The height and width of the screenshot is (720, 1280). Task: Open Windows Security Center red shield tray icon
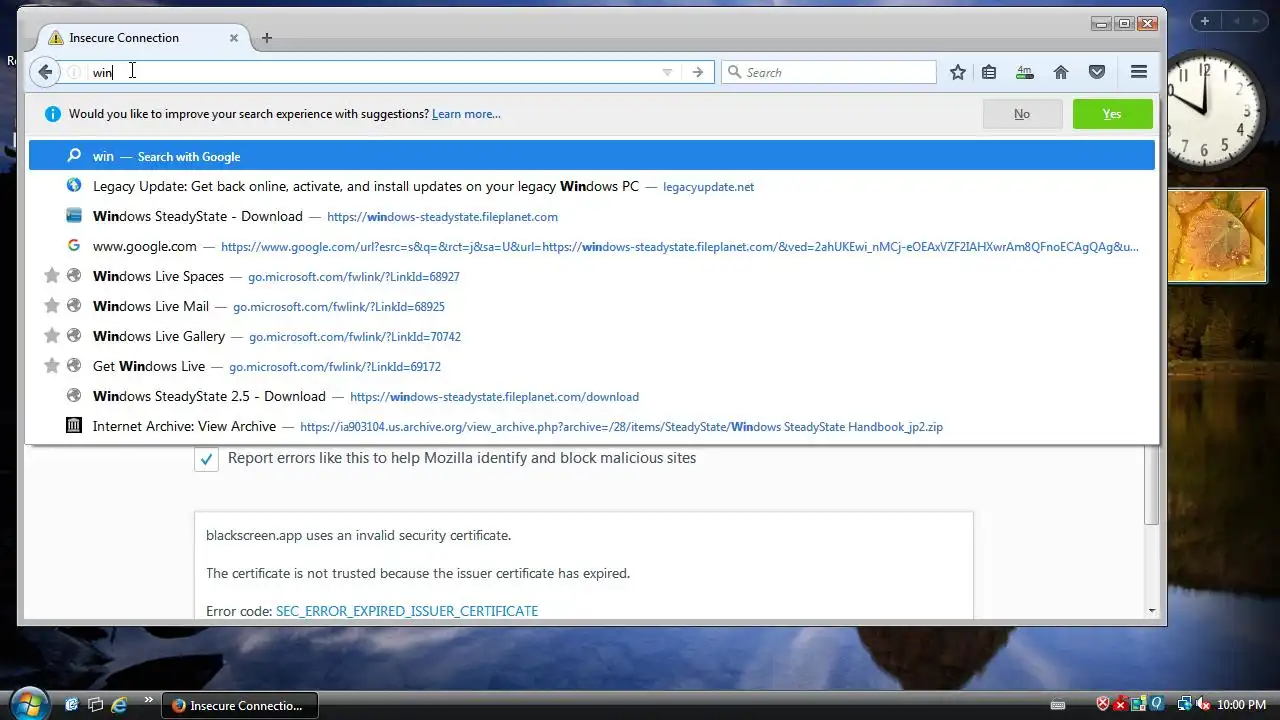point(1104,705)
